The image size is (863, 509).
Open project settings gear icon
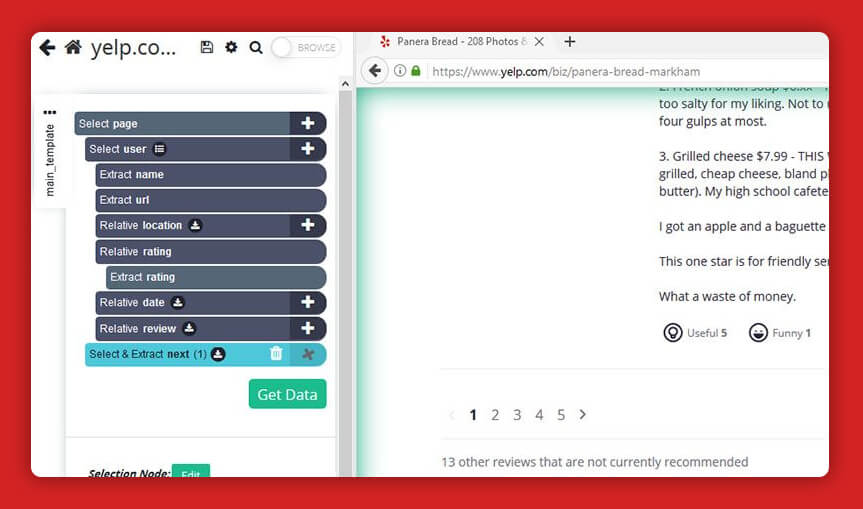[x=231, y=47]
